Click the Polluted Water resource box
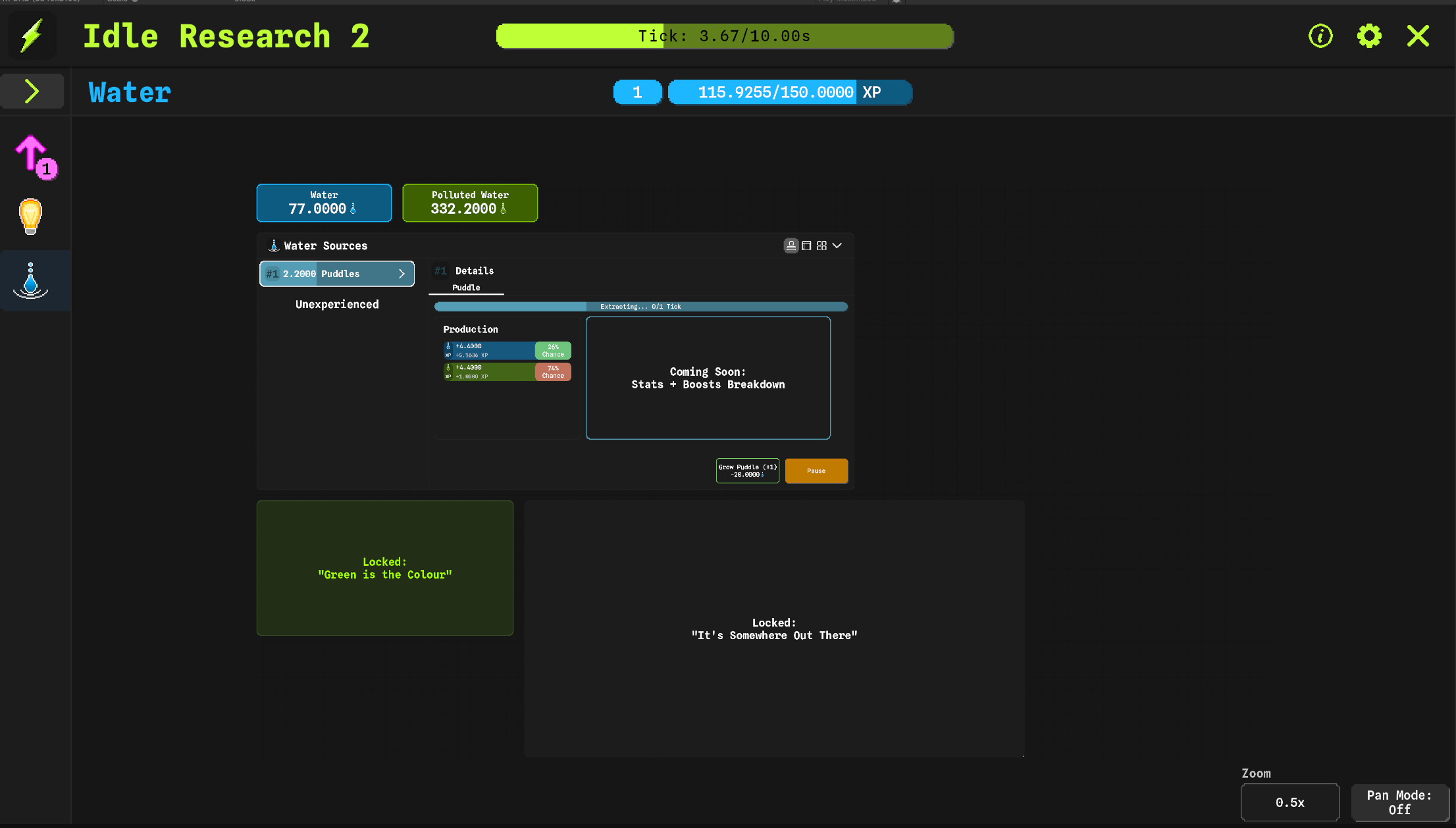This screenshot has height=828, width=1456. [470, 203]
